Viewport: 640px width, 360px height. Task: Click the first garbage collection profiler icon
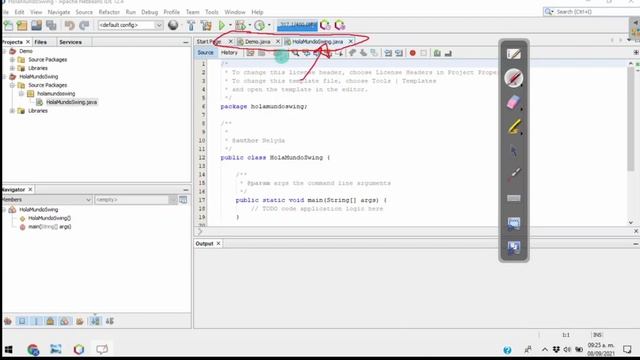(x=325, y=25)
